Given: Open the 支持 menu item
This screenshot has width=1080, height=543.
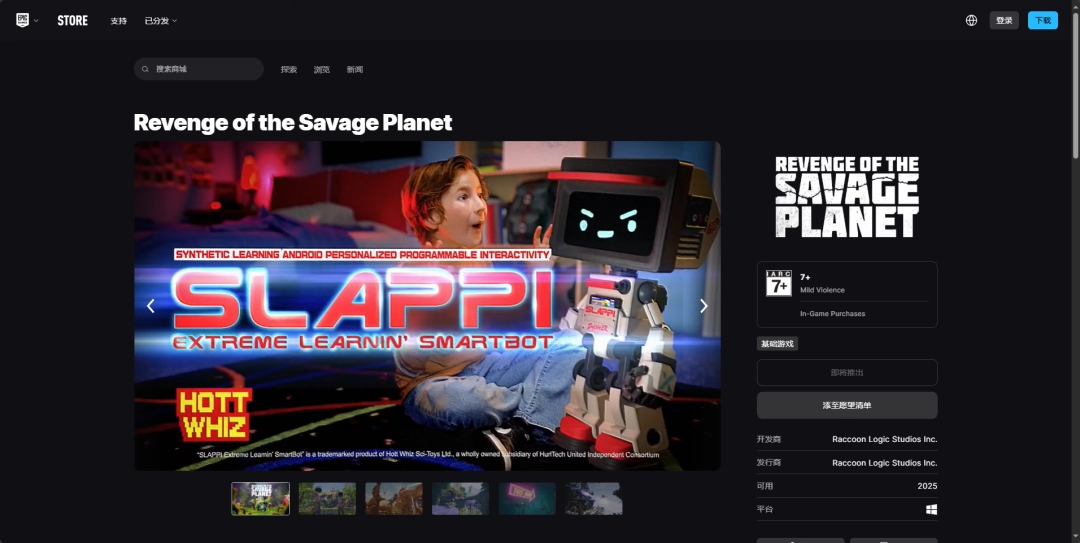Looking at the screenshot, I should coord(118,20).
